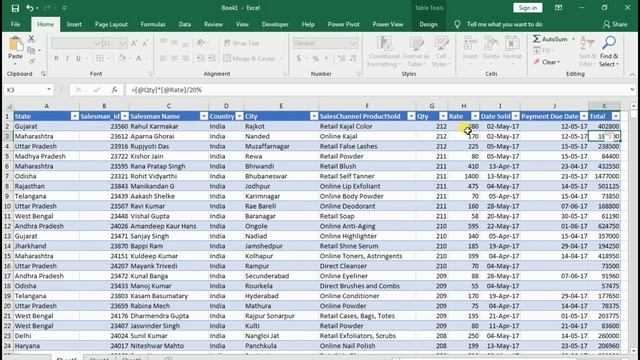Screen dimensions: 640x360
Task: Select row 7 header
Action: (x=7, y=176)
